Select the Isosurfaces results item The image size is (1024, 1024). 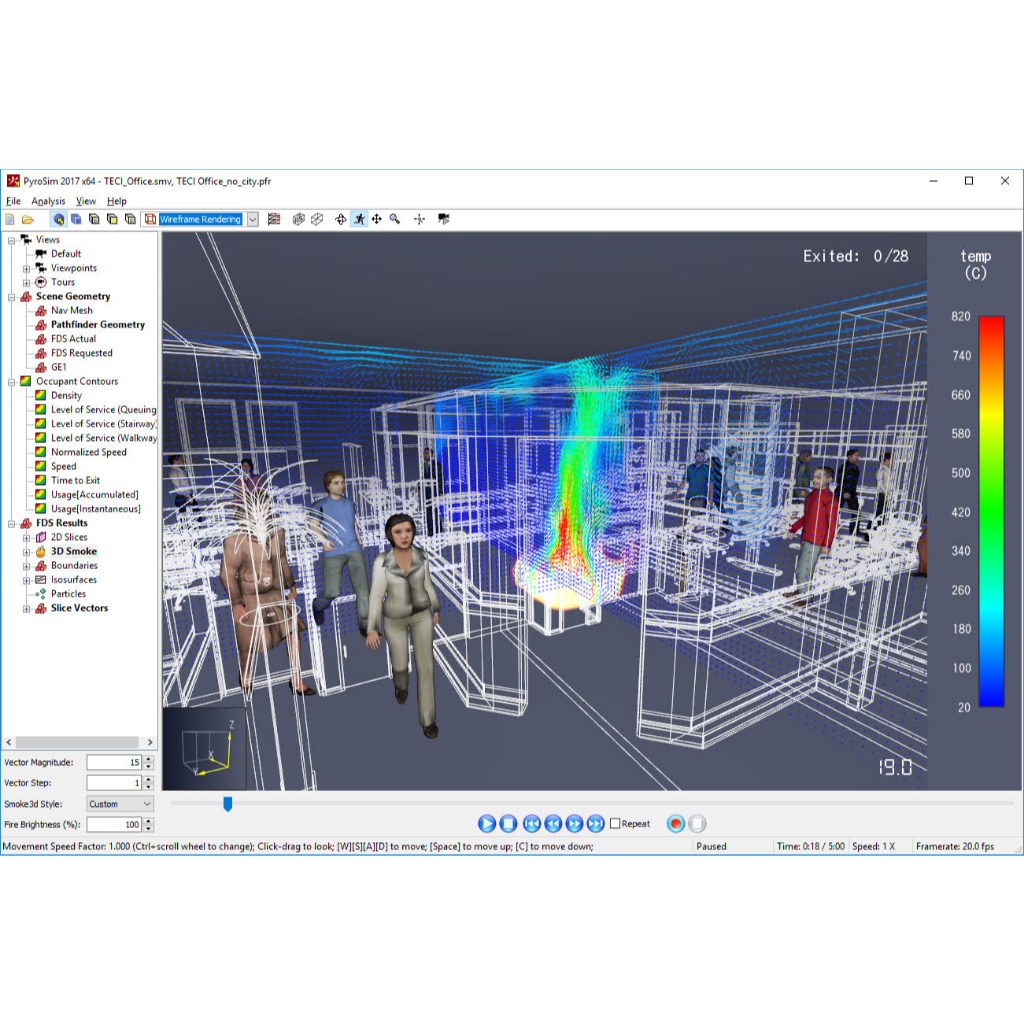point(74,580)
